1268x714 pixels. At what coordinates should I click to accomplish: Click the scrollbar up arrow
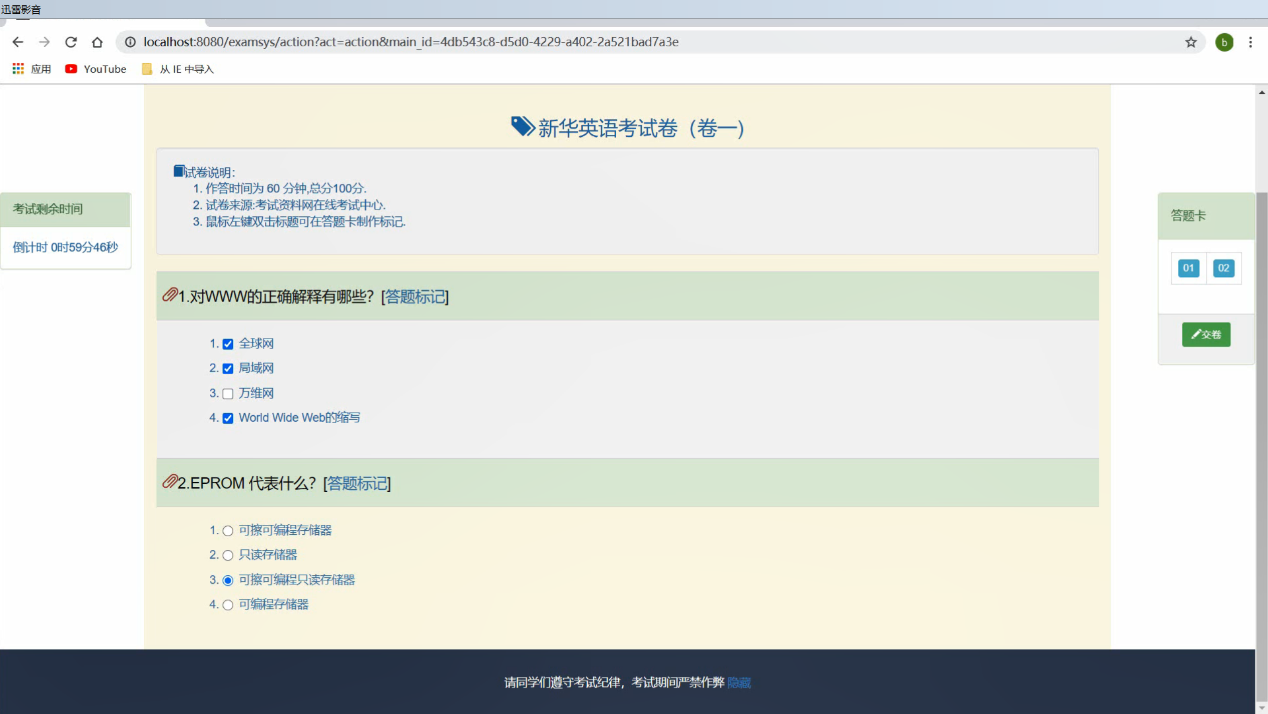[1261, 92]
